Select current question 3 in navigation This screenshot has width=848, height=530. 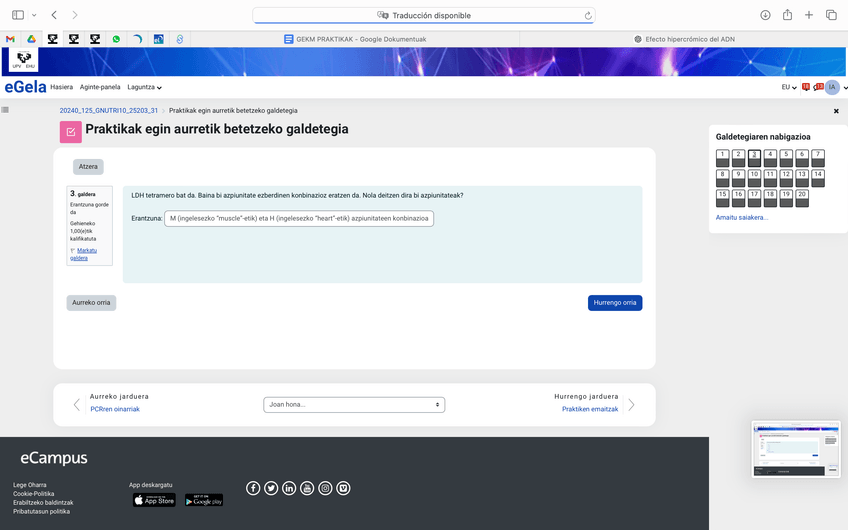(x=754, y=158)
